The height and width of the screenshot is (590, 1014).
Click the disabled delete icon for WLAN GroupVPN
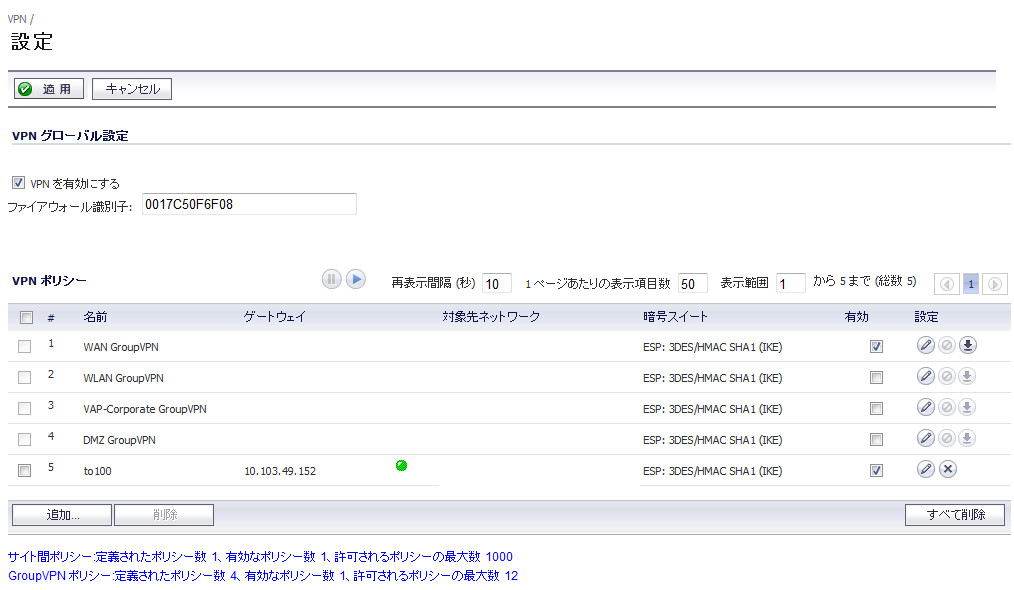pyautogui.click(x=947, y=376)
